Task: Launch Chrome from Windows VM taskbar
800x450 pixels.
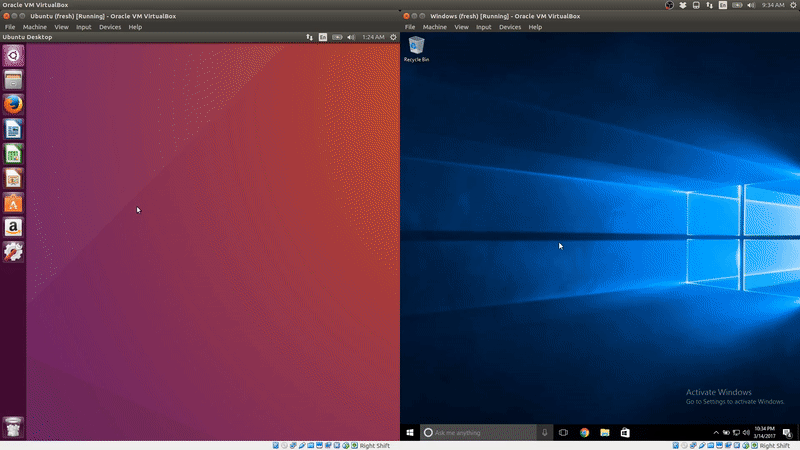Action: 584,433
